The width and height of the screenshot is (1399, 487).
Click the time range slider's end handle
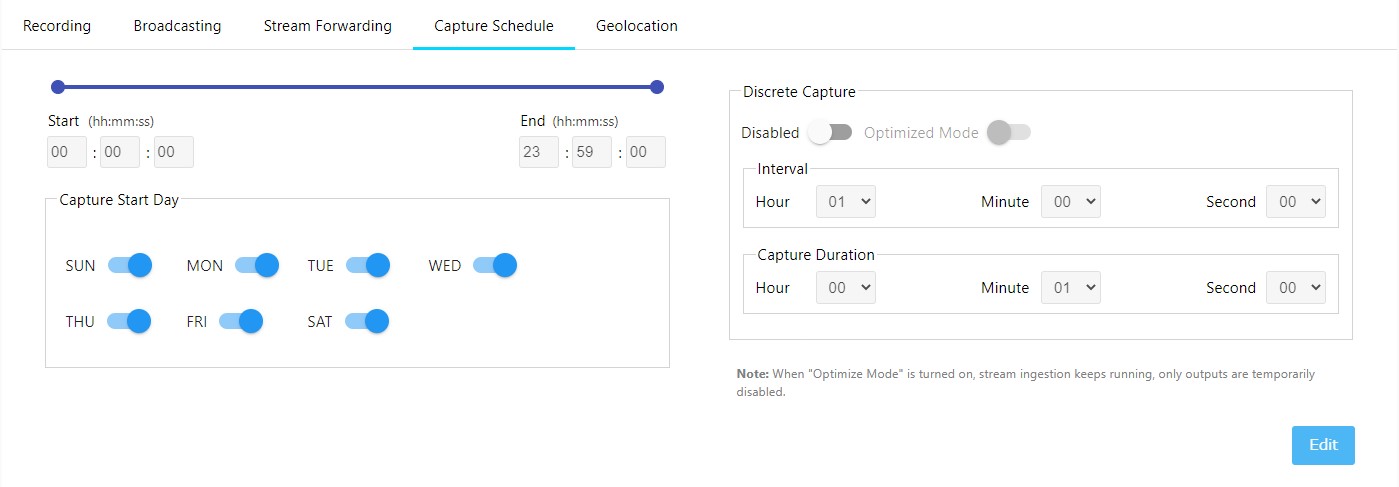click(657, 87)
